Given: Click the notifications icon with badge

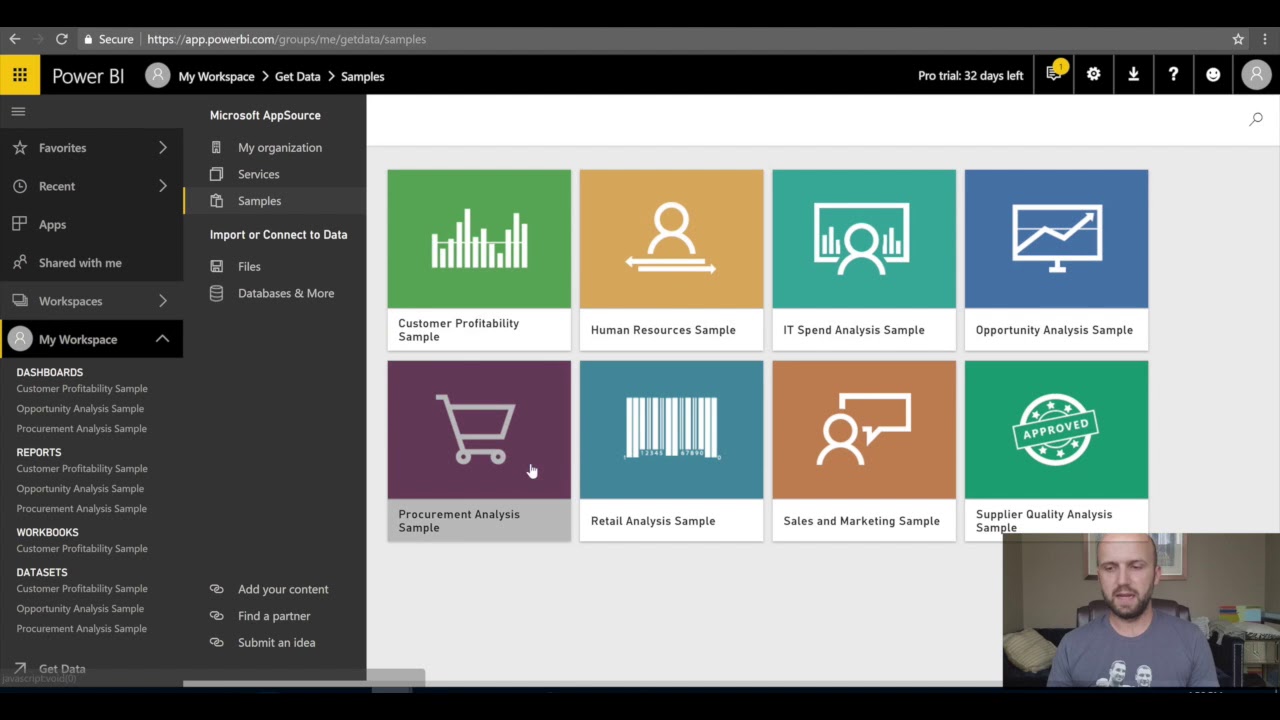Looking at the screenshot, I should (1055, 74).
